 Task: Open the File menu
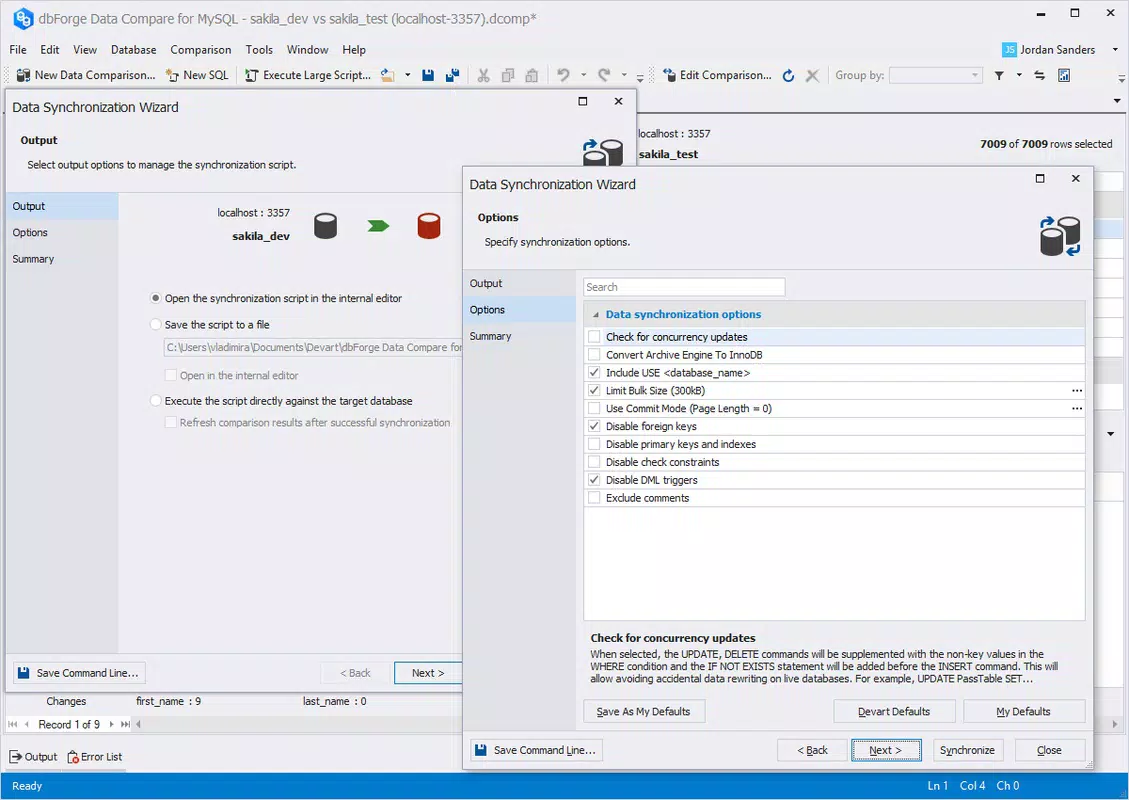pyautogui.click(x=18, y=50)
